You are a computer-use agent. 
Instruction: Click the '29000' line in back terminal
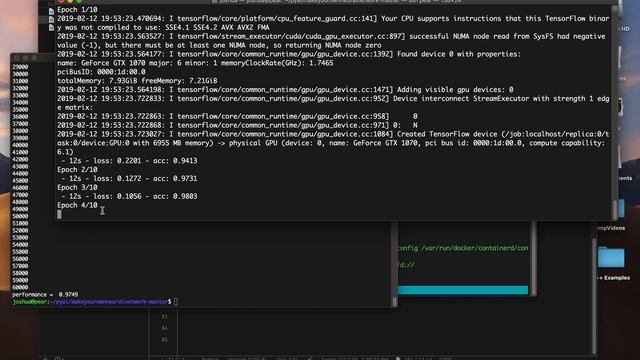tap(20, 67)
